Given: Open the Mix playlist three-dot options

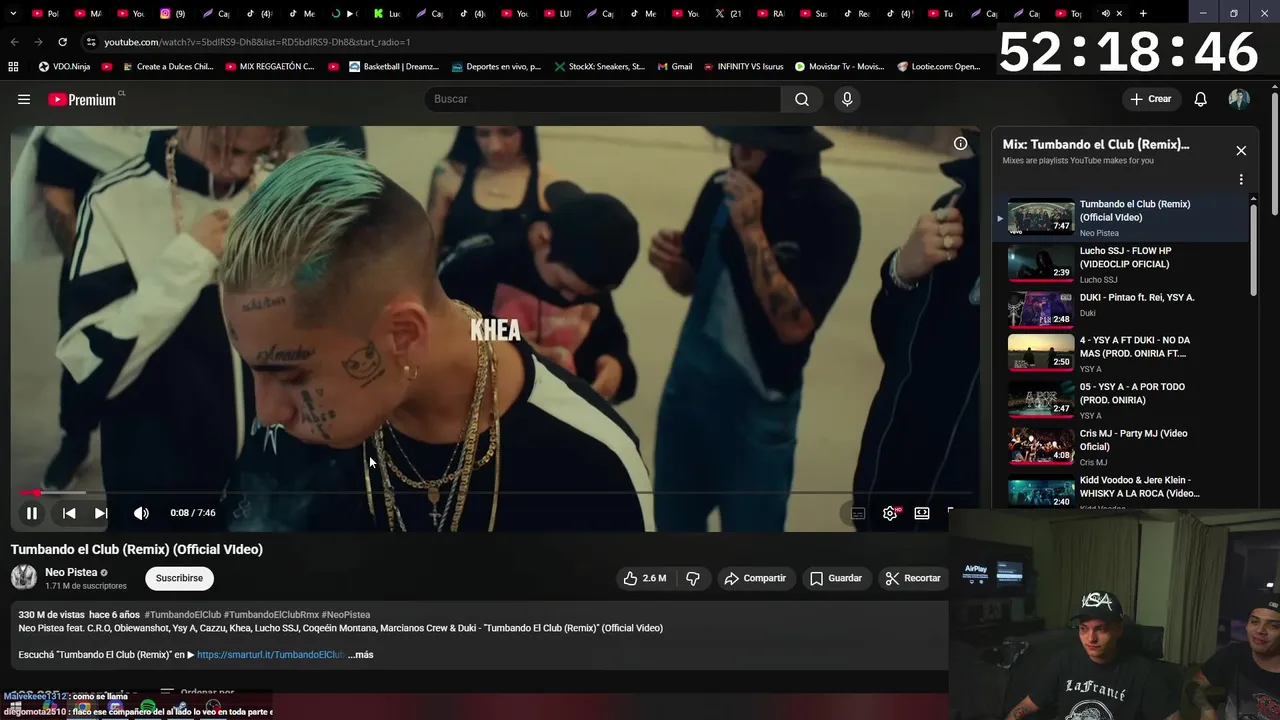Looking at the screenshot, I should click(1241, 180).
